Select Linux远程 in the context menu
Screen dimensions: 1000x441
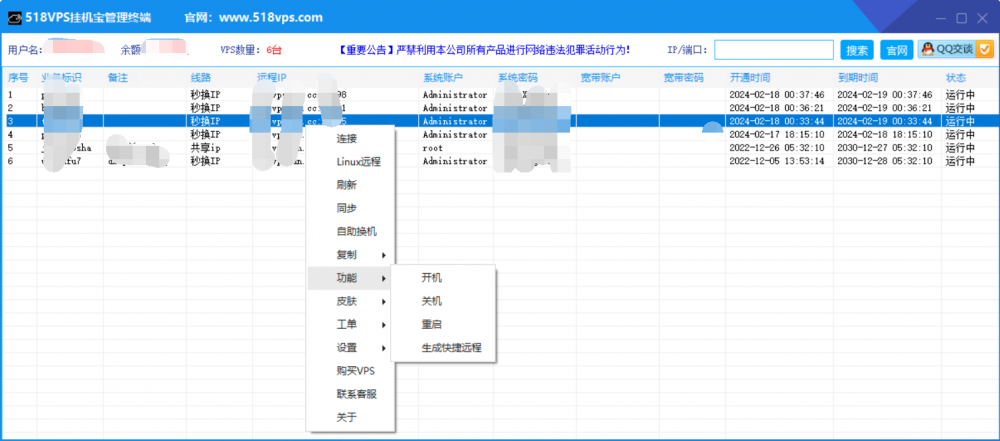pos(351,161)
